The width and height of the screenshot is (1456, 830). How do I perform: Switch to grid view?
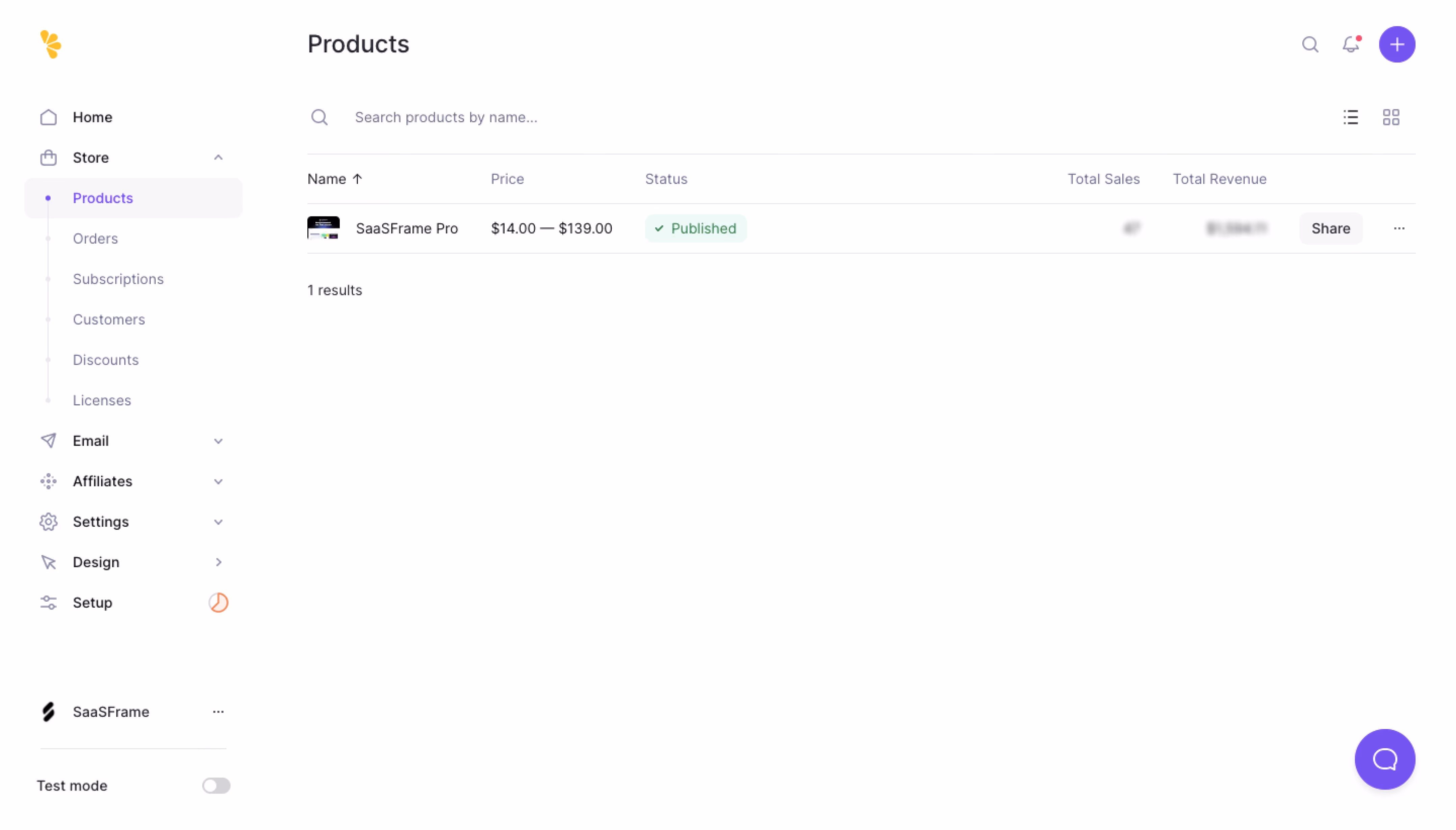point(1390,118)
